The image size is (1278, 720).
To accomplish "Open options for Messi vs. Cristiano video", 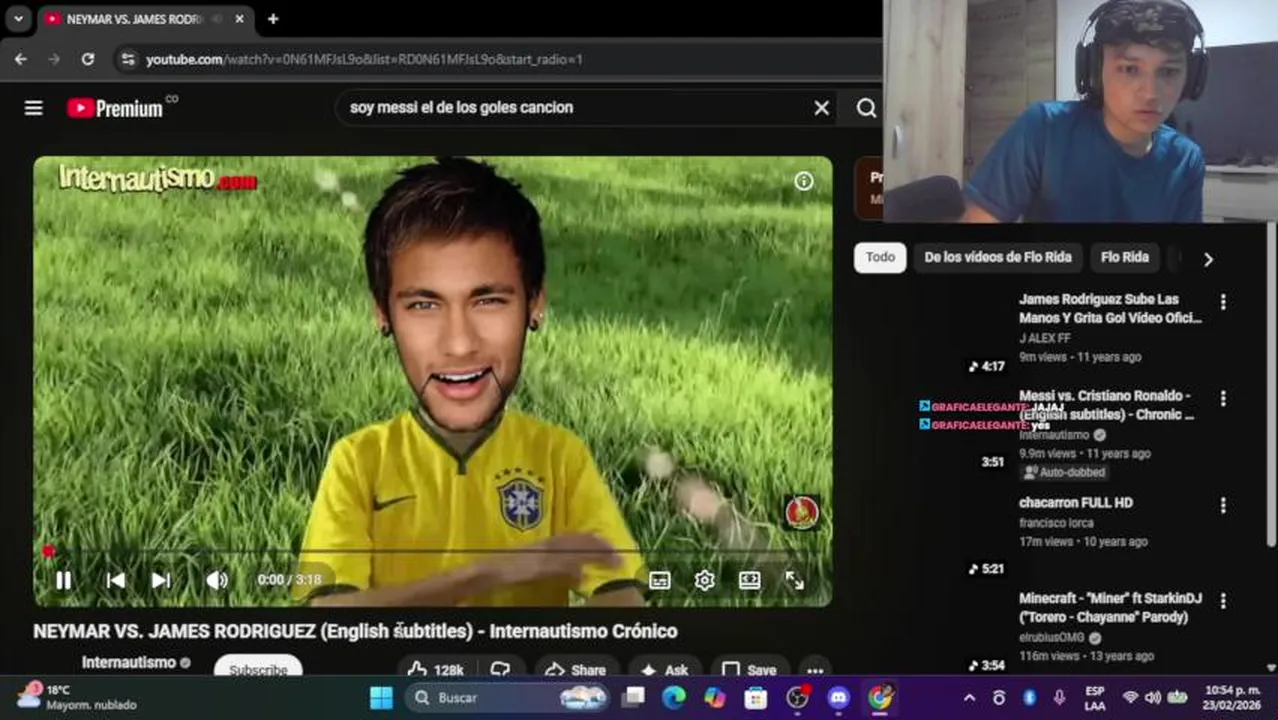I will pos(1223,398).
